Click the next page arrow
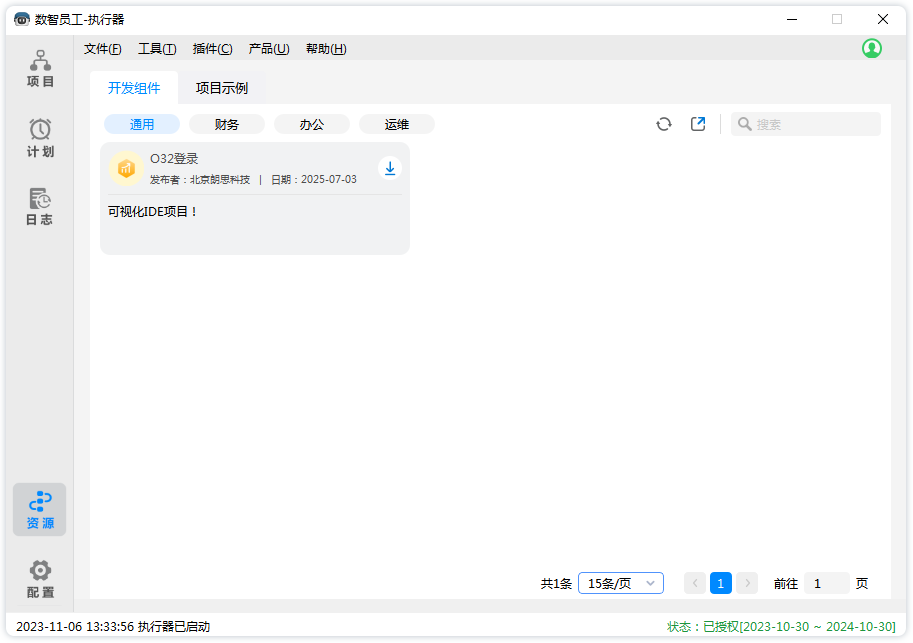This screenshot has height=643, width=913. tap(747, 582)
